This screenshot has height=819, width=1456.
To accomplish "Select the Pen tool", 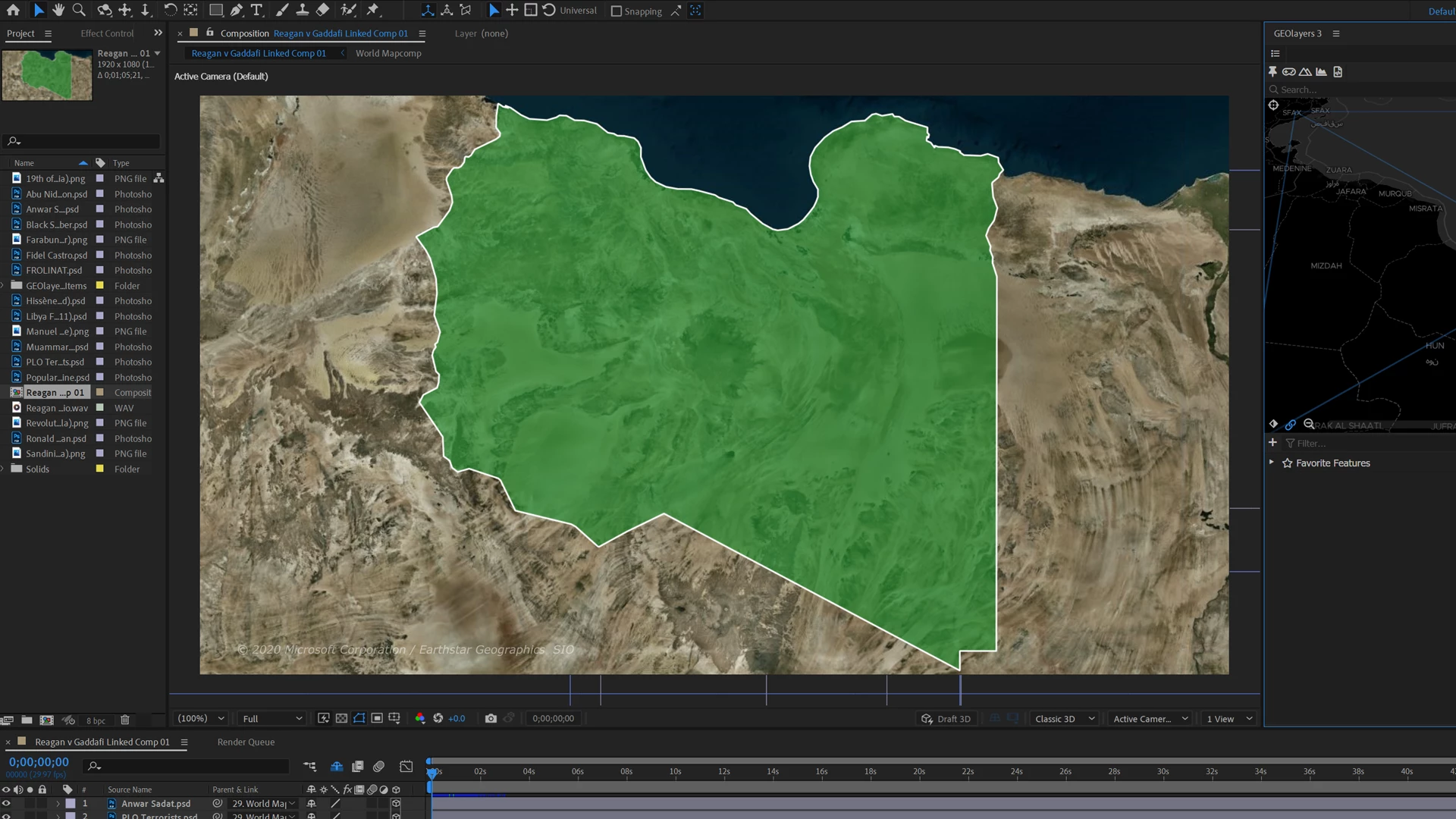I will pyautogui.click(x=237, y=10).
